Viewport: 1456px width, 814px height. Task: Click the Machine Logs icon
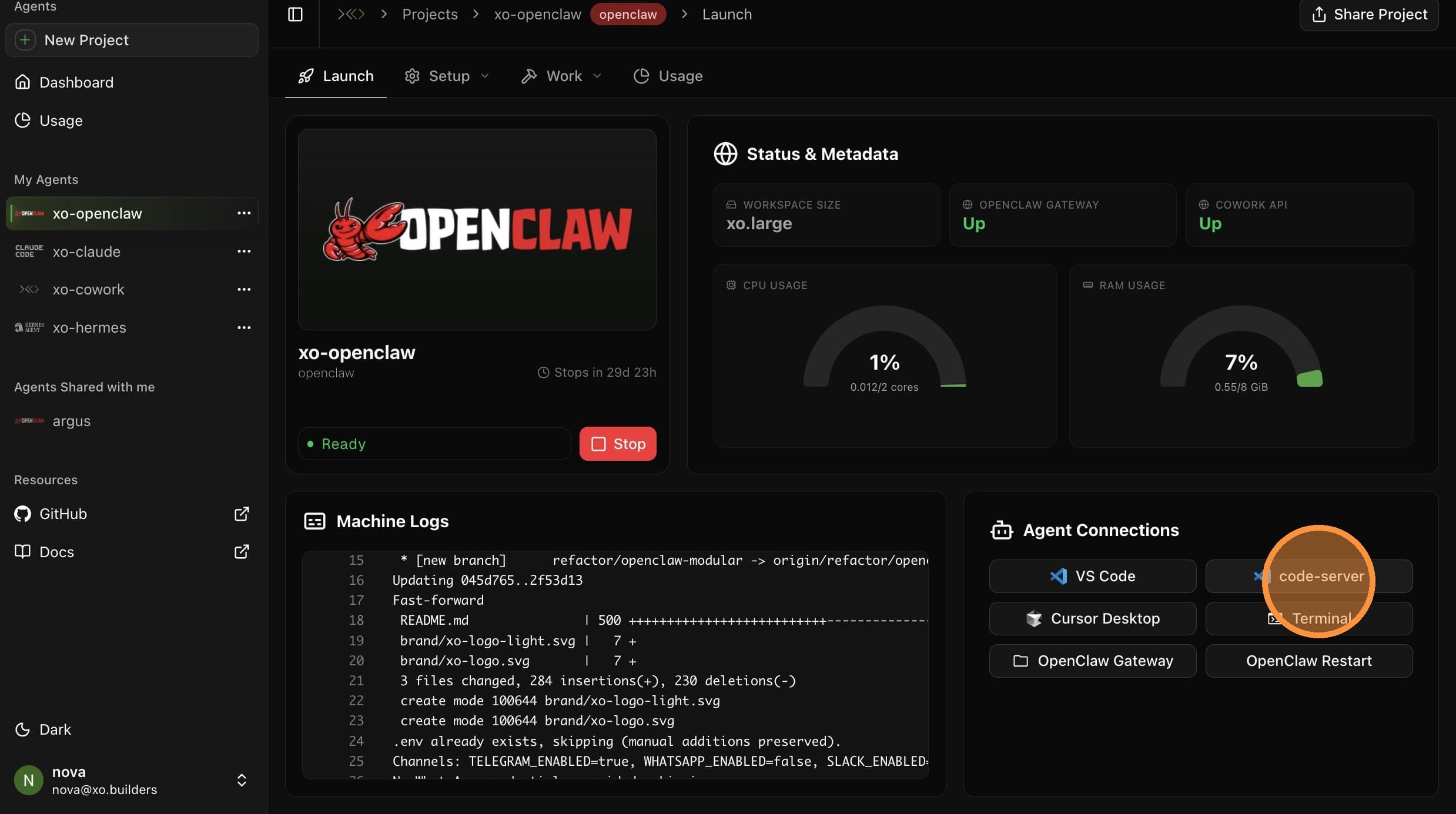click(314, 521)
